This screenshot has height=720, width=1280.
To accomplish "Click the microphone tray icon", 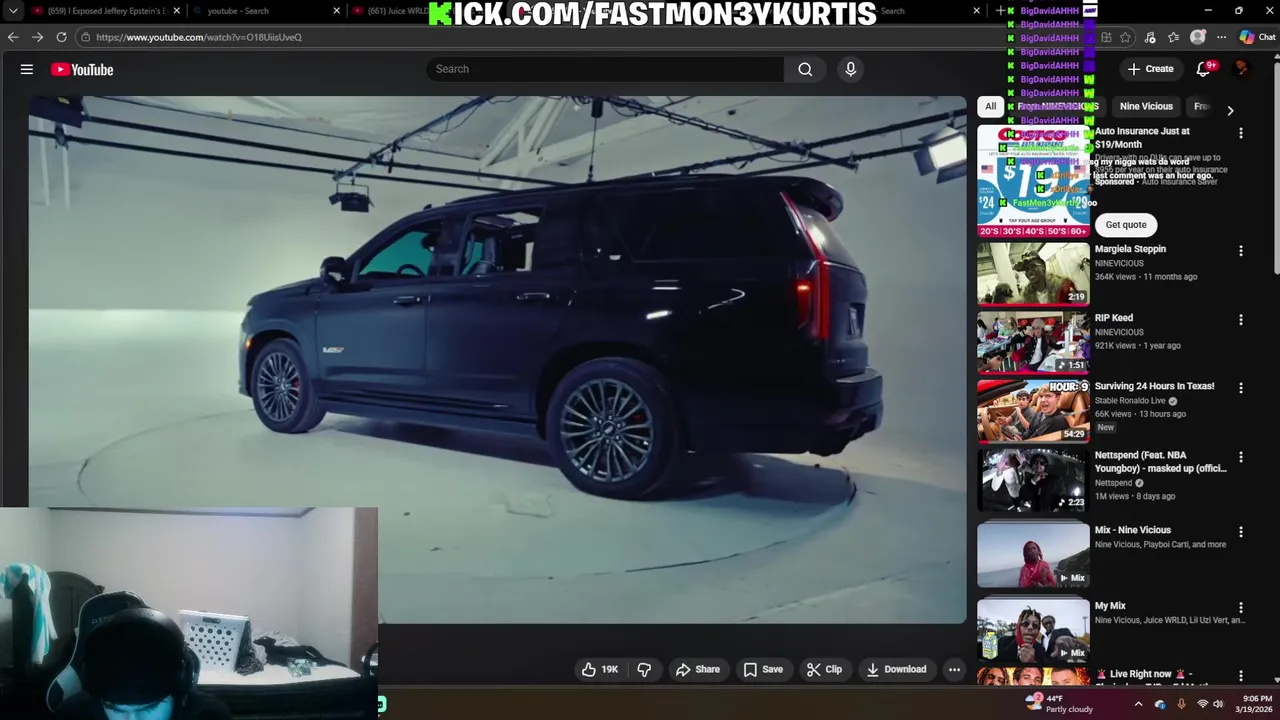I will click(x=1182, y=704).
